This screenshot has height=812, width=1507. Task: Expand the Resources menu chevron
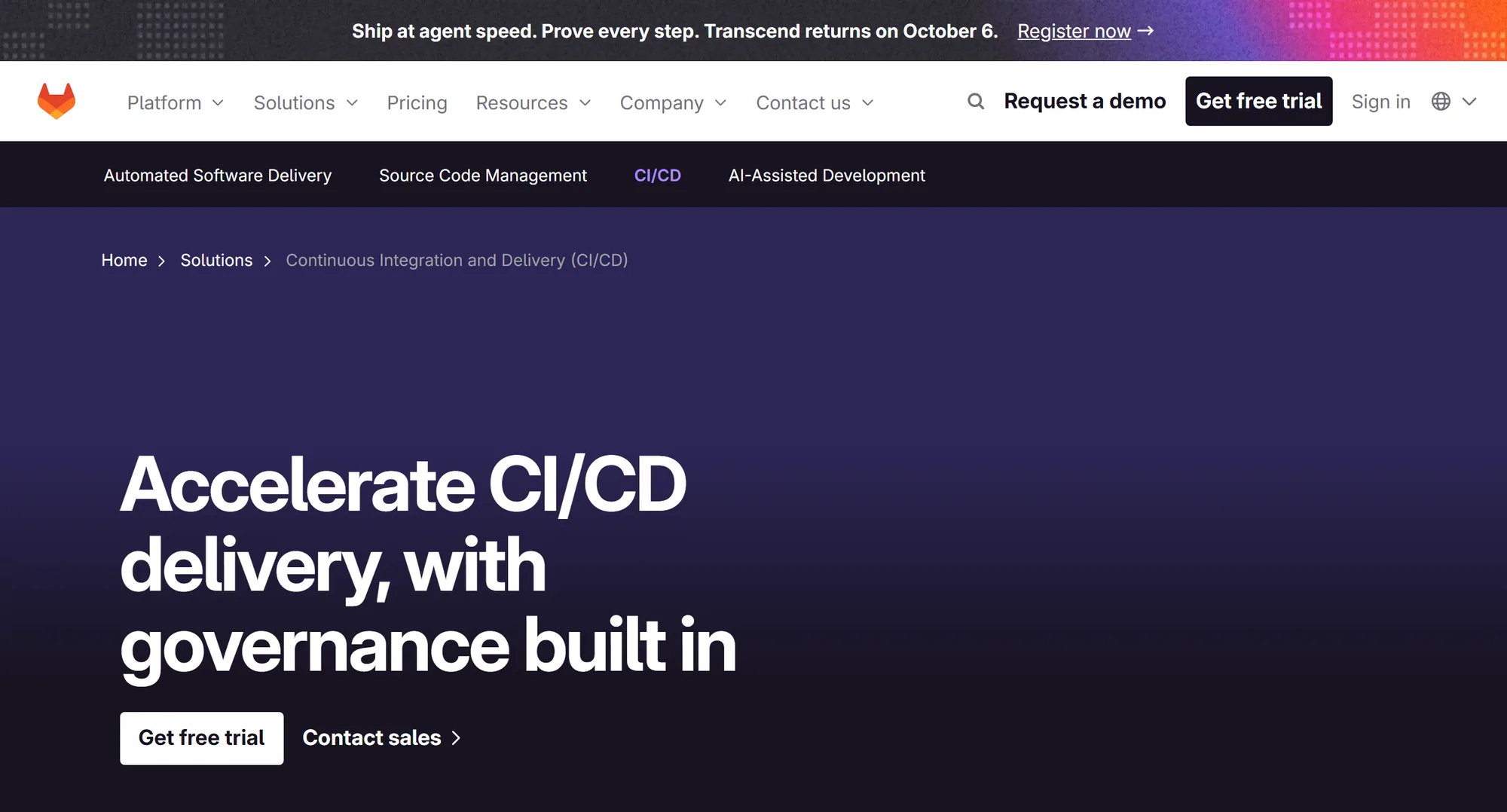tap(585, 103)
